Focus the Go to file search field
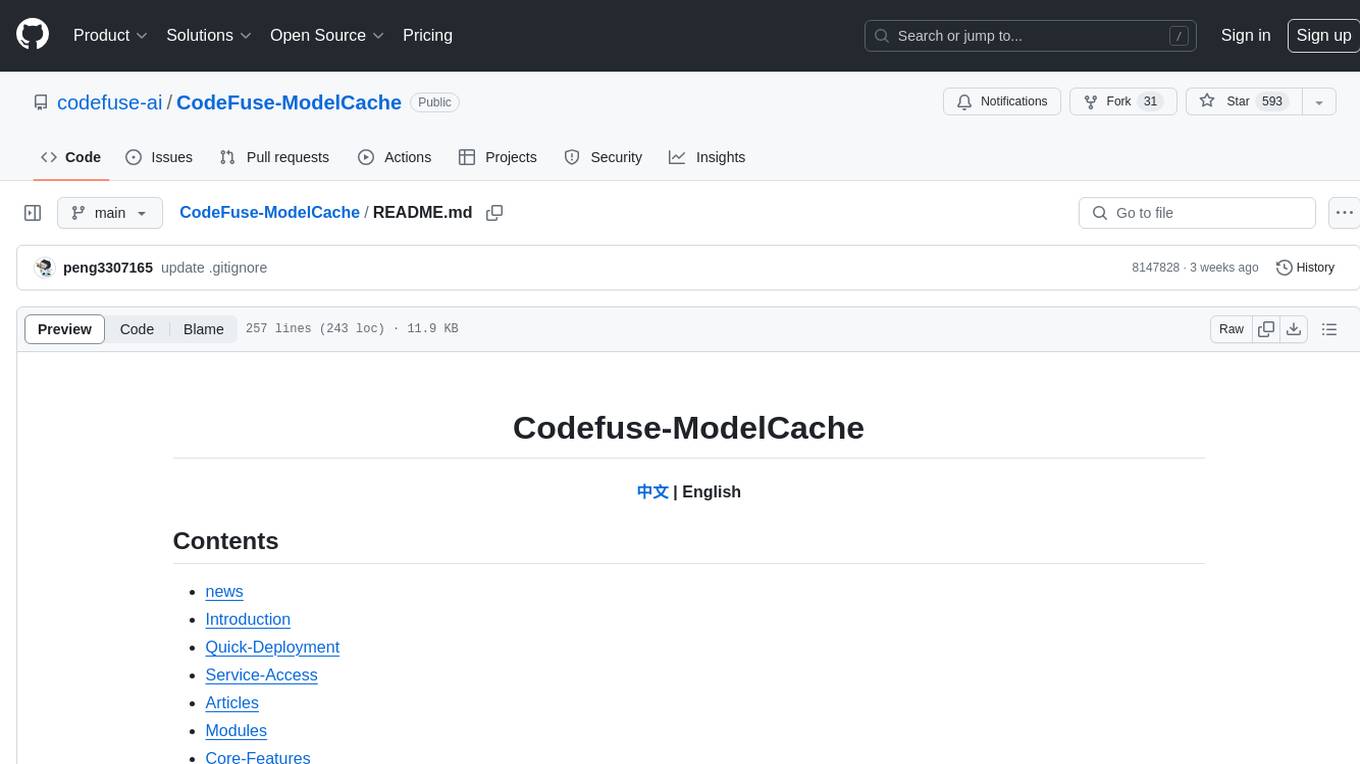The image size is (1360, 764). click(1197, 213)
